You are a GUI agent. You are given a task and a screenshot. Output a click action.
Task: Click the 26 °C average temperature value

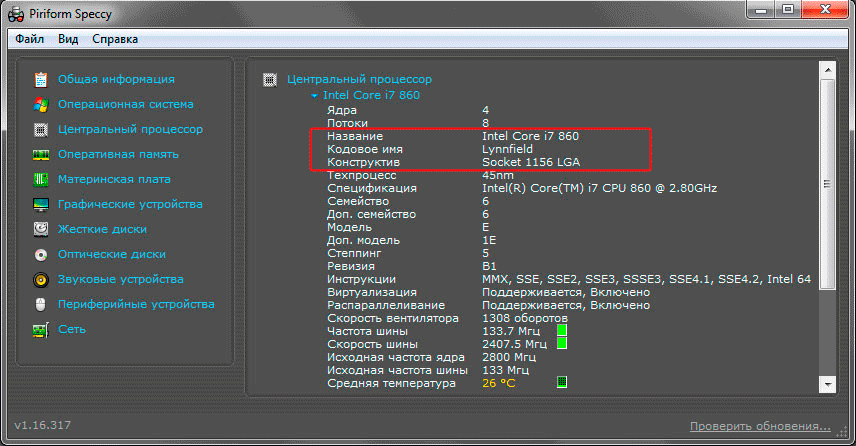pos(498,383)
